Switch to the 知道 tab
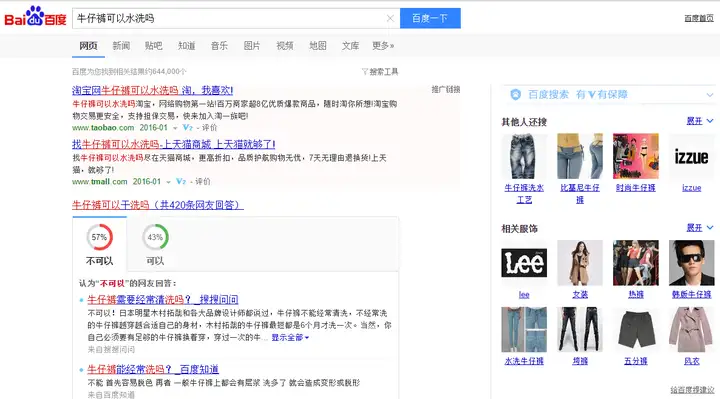The width and height of the screenshot is (720, 399). point(186,45)
